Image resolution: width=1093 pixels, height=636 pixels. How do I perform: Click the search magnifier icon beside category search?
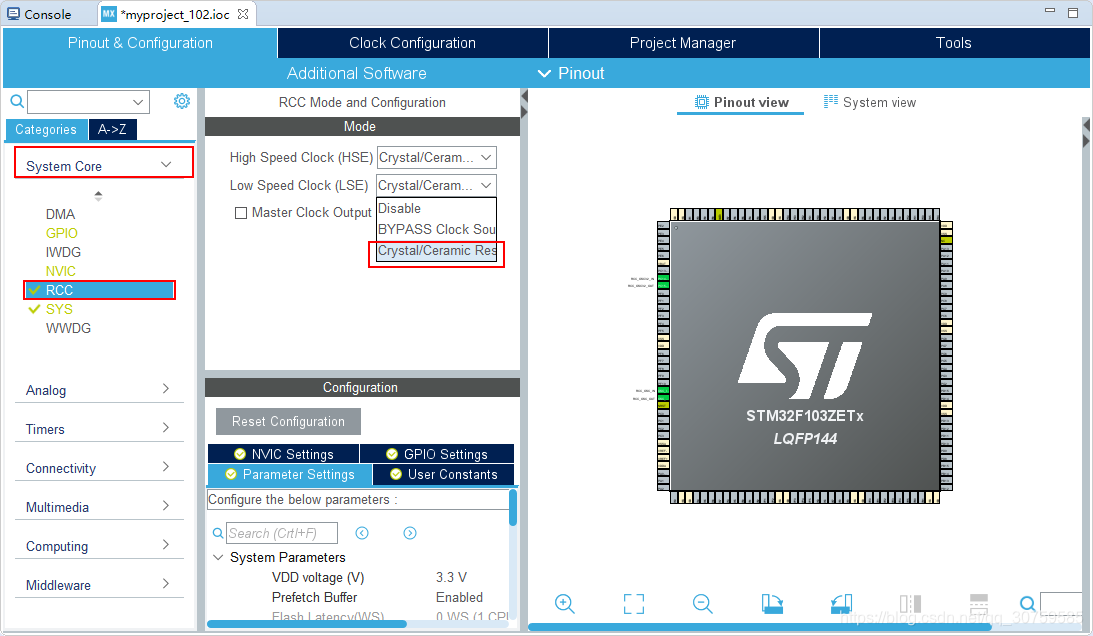click(x=17, y=102)
